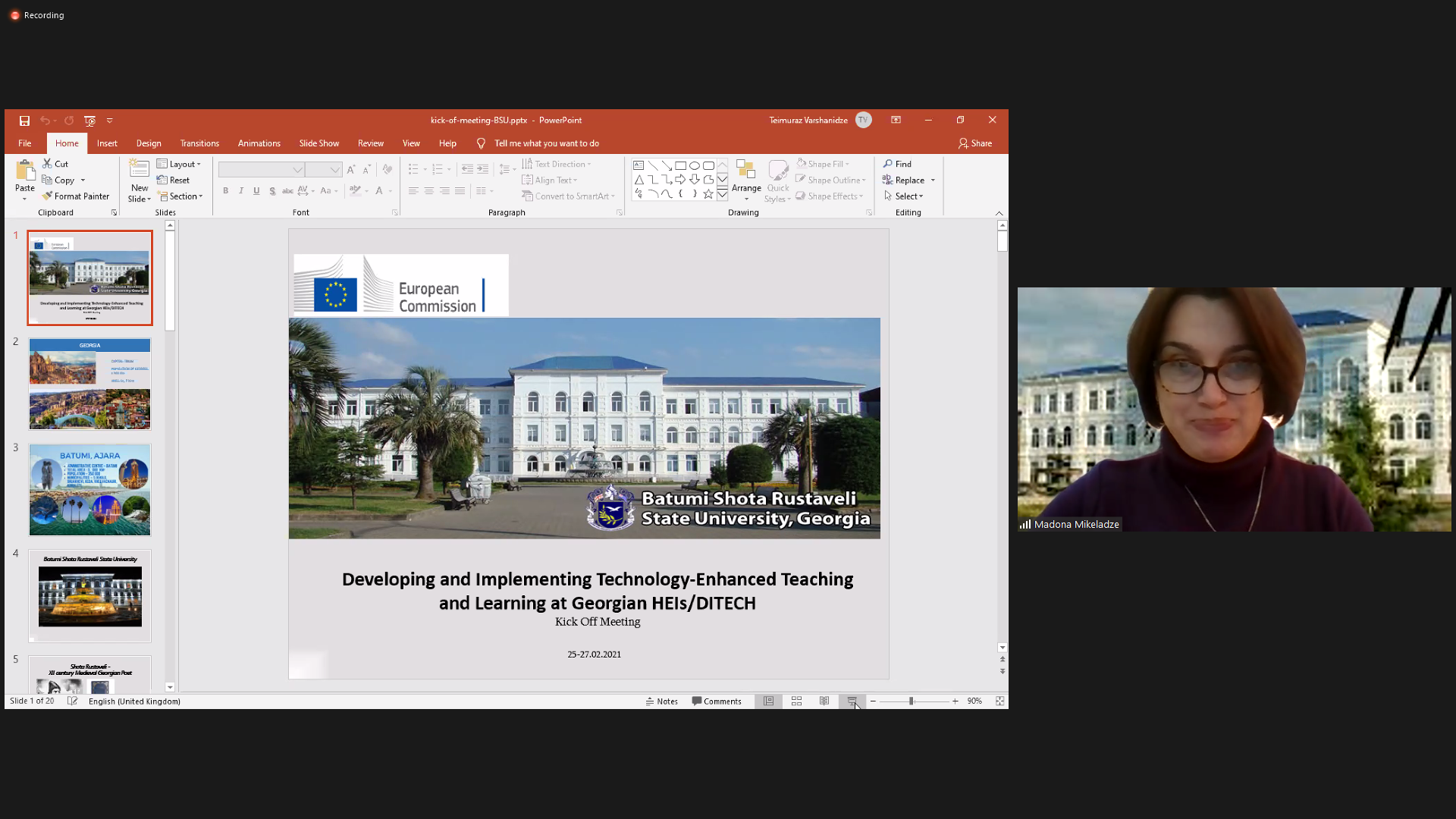Image resolution: width=1456 pixels, height=819 pixels.
Task: Click the Format Painter tool
Action: pos(76,196)
